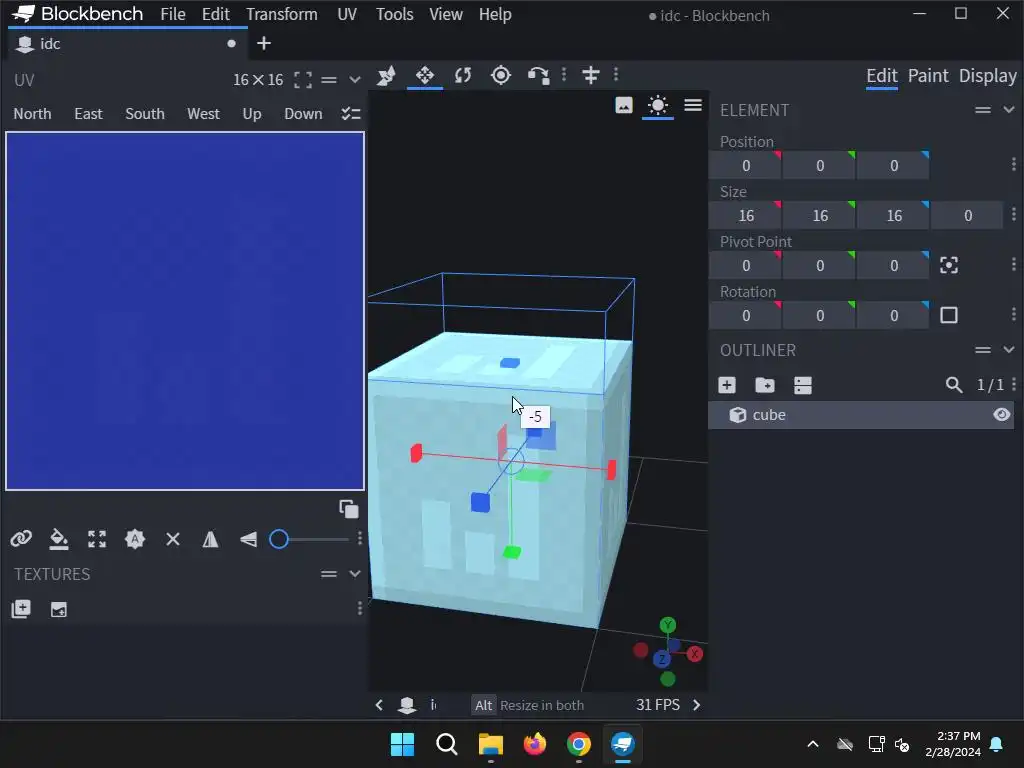Add a new project tab with plus
This screenshot has width=1024, height=768.
tap(264, 43)
